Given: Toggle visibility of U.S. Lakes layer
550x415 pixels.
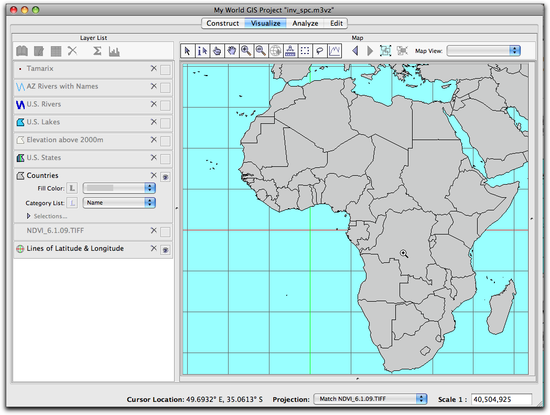Looking at the screenshot, I should (x=165, y=123).
